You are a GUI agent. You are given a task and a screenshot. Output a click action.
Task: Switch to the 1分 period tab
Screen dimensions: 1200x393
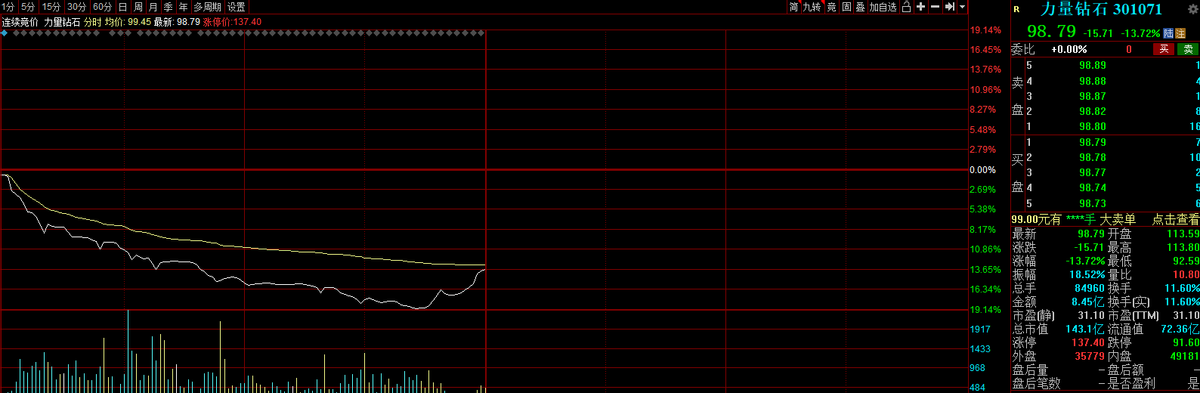[9, 6]
